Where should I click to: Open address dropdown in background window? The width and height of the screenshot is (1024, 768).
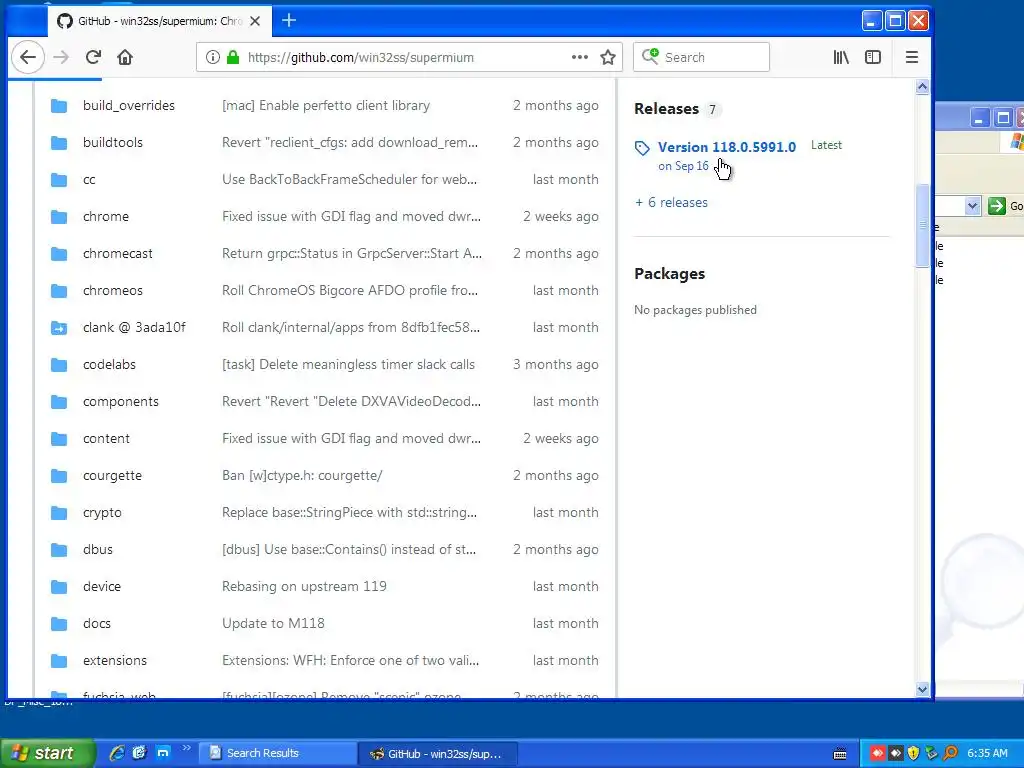tap(972, 206)
